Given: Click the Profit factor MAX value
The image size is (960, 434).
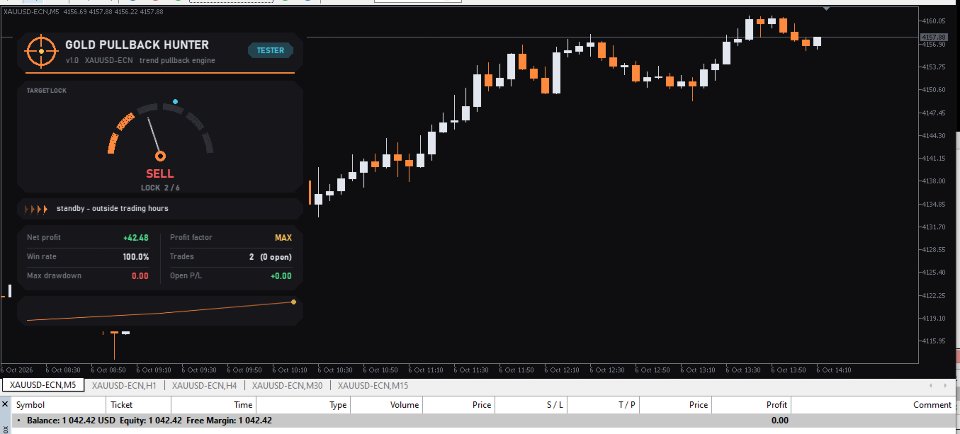Looking at the screenshot, I should (x=283, y=238).
